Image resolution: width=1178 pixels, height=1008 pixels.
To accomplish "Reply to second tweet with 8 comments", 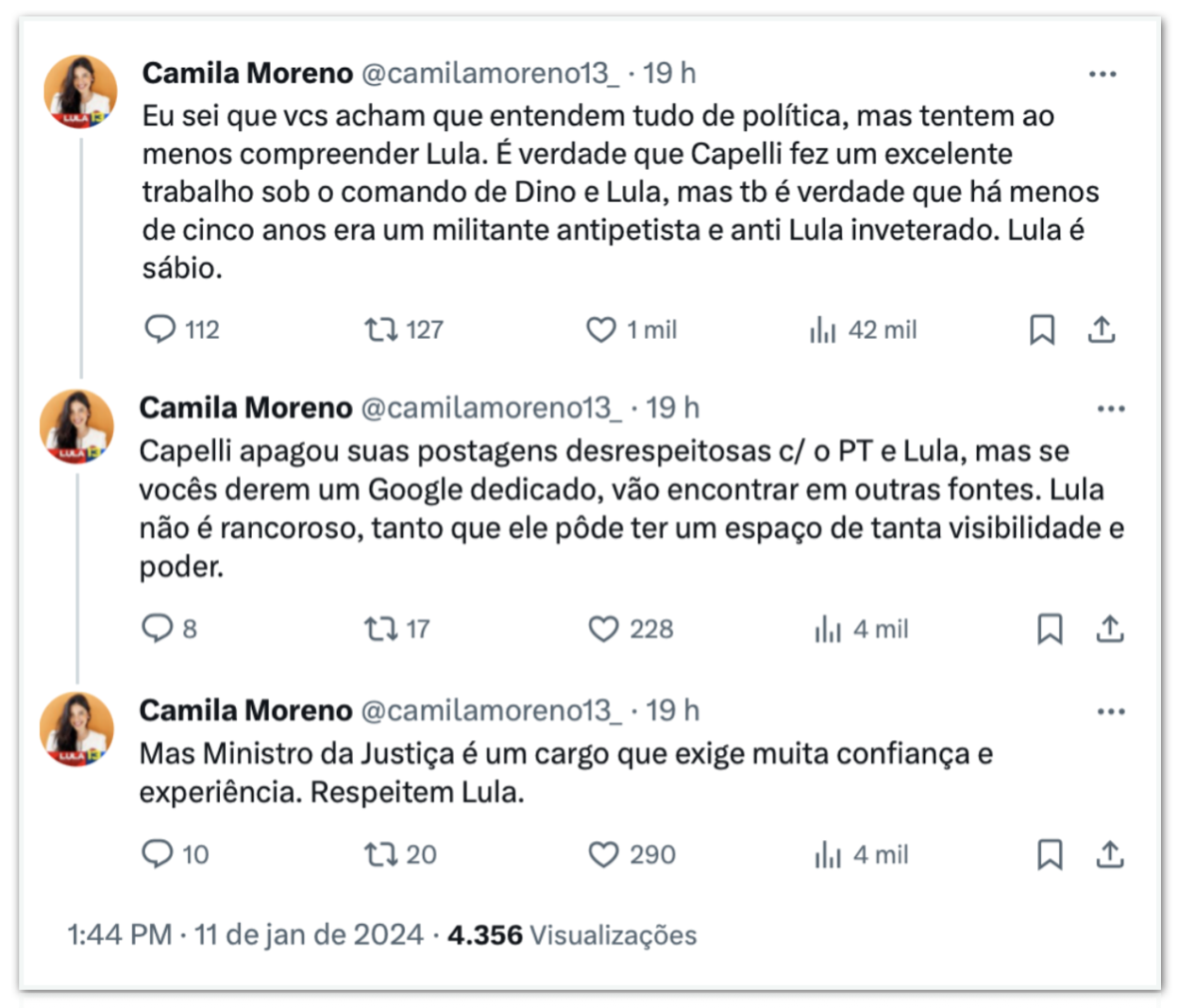I will (157, 629).
